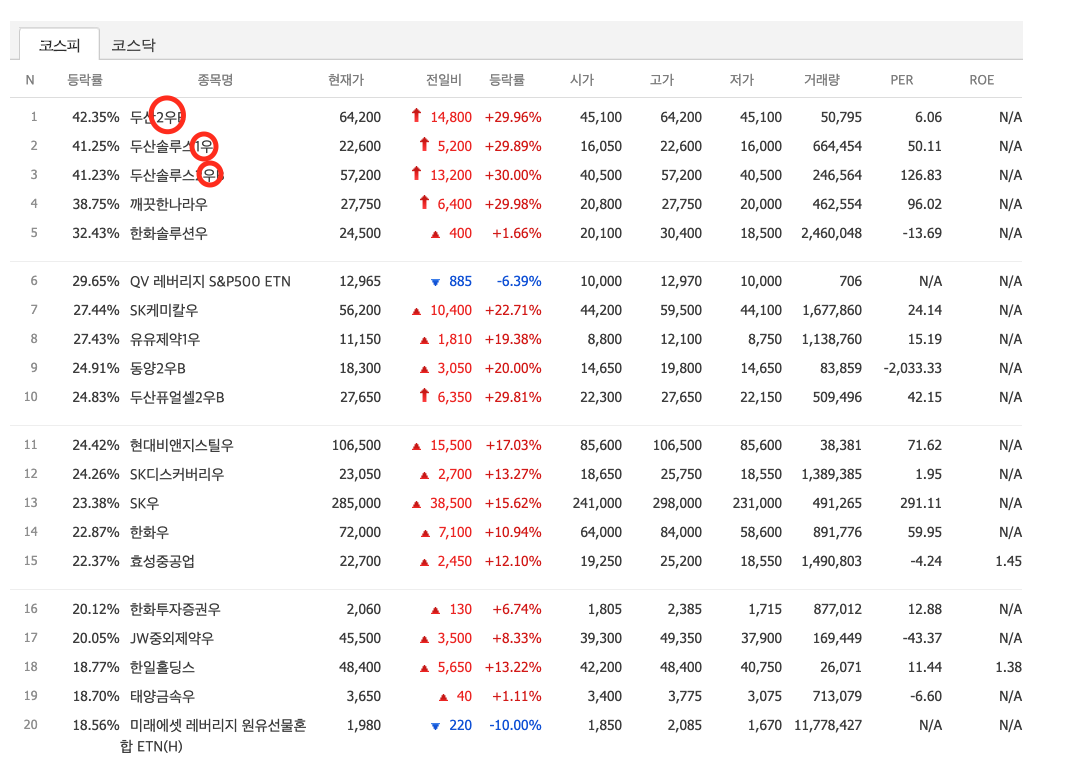This screenshot has width=1073, height=766.
Task: Click red up triangle beside 40
Action: click(443, 697)
